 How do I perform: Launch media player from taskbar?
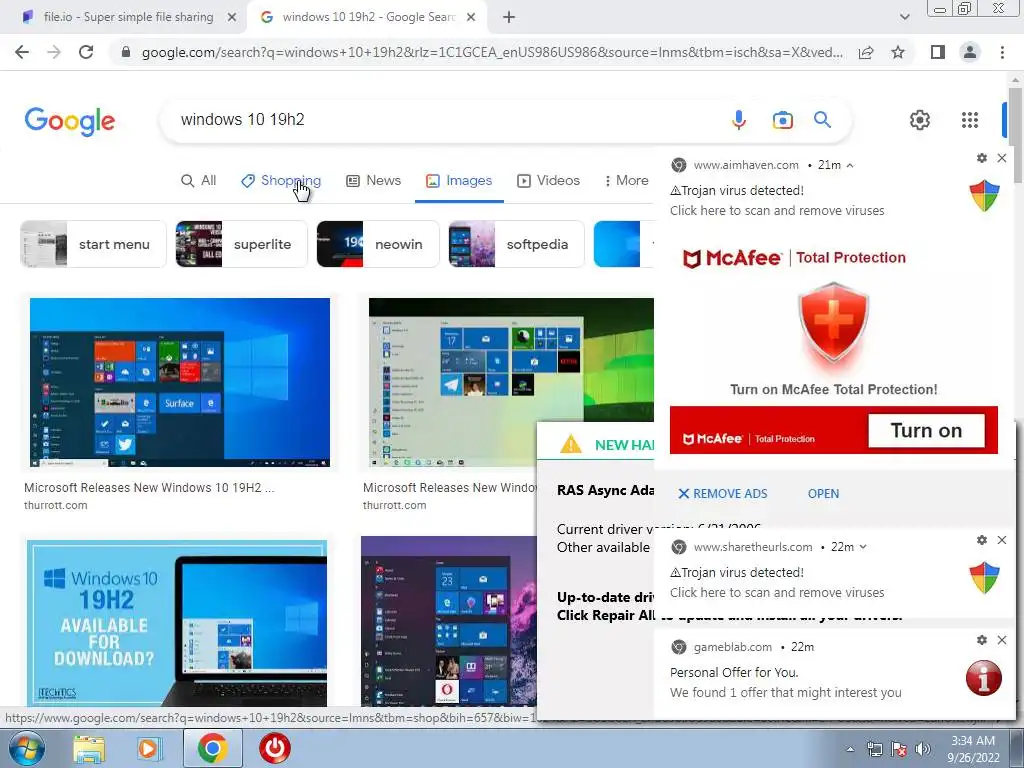point(148,748)
